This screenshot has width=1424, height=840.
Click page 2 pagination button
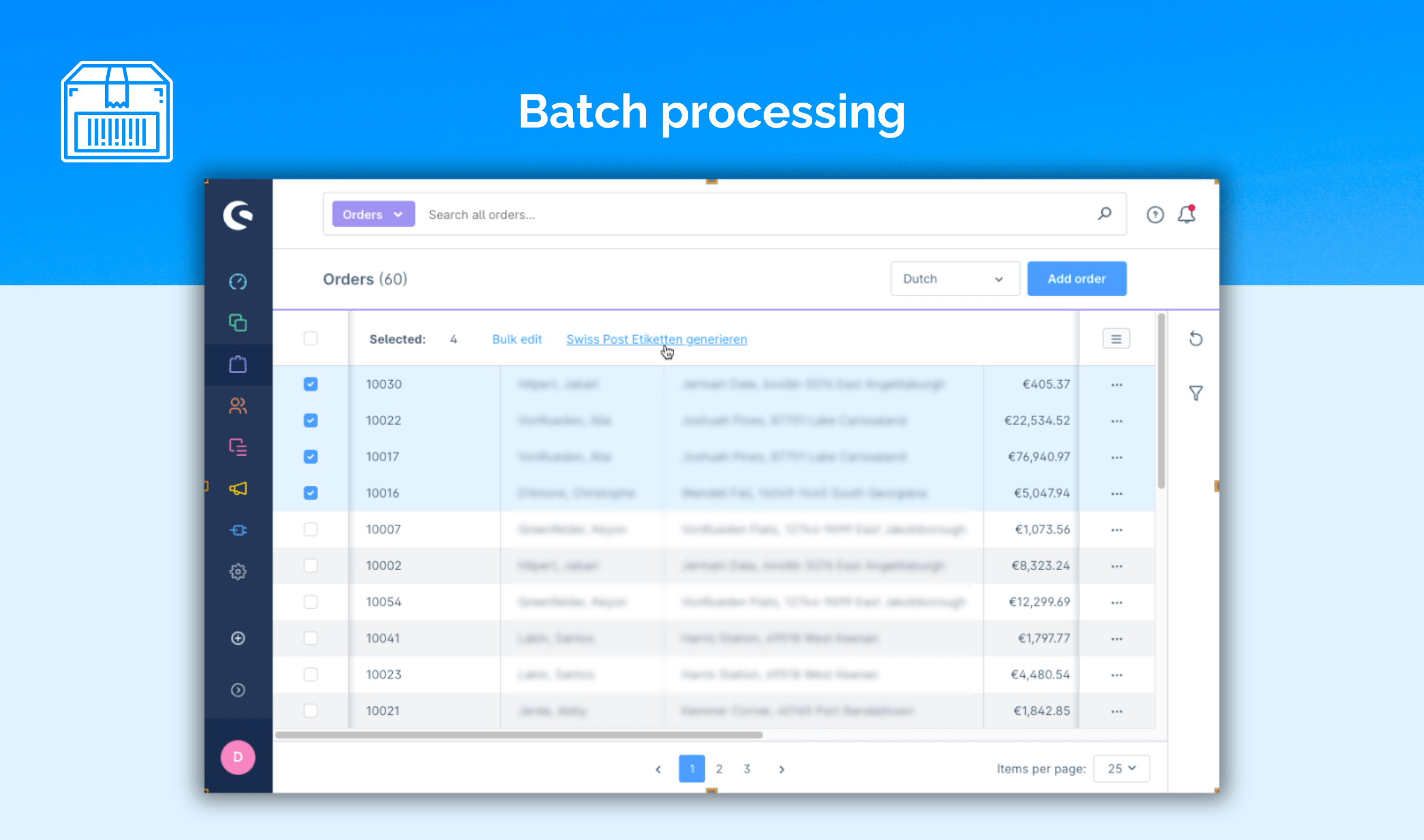tap(719, 768)
